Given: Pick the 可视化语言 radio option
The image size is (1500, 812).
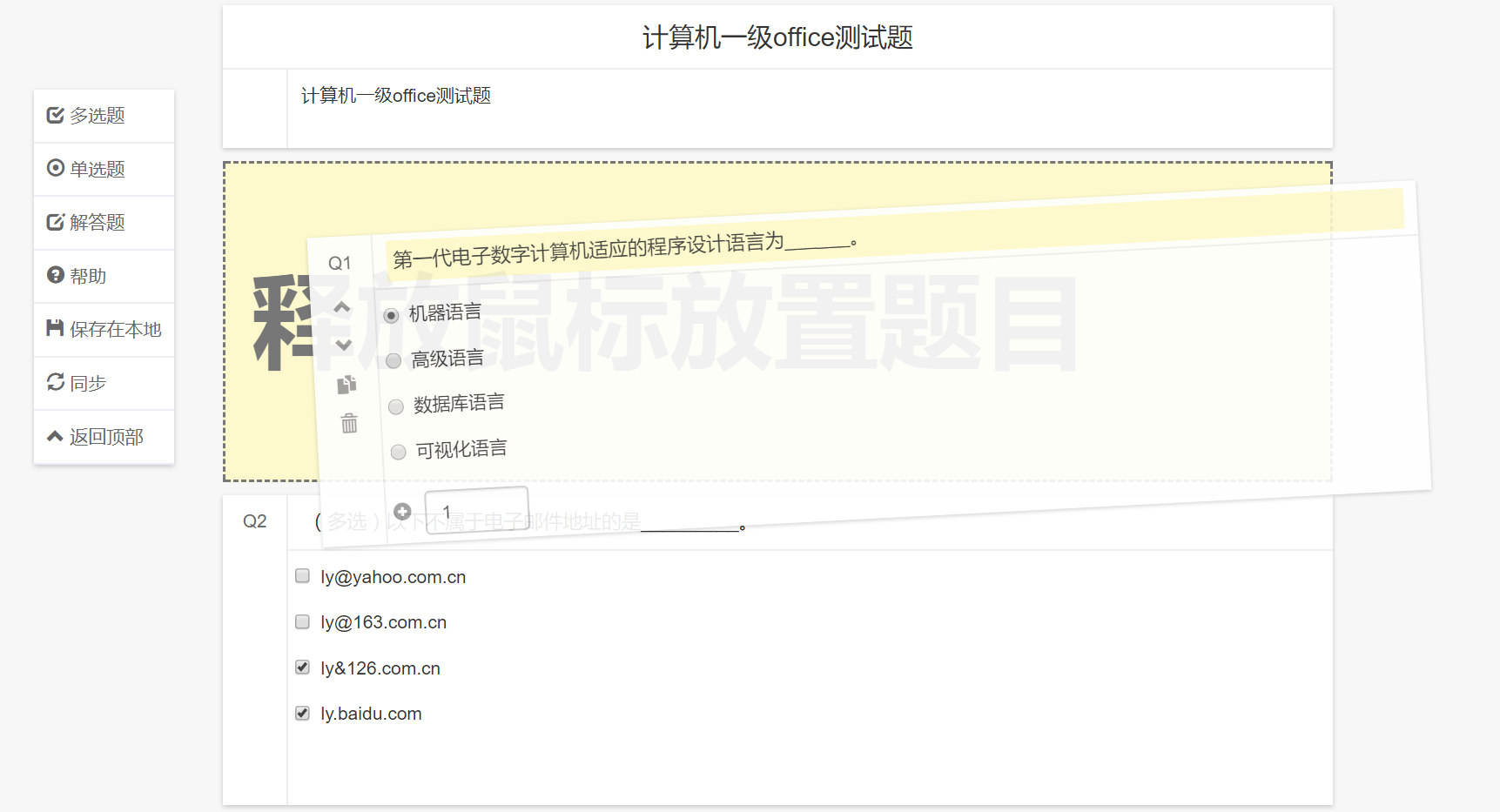Looking at the screenshot, I should [399, 452].
